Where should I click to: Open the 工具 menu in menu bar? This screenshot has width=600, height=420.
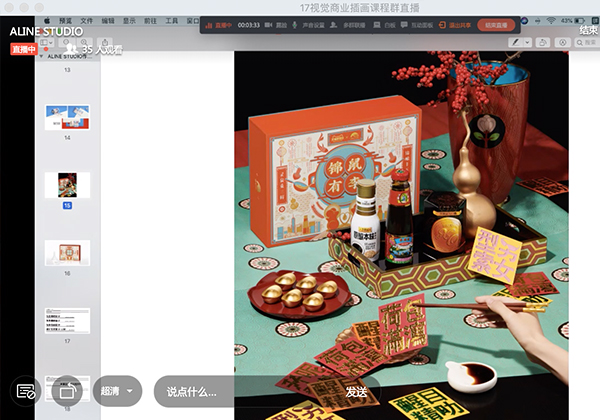click(x=172, y=19)
